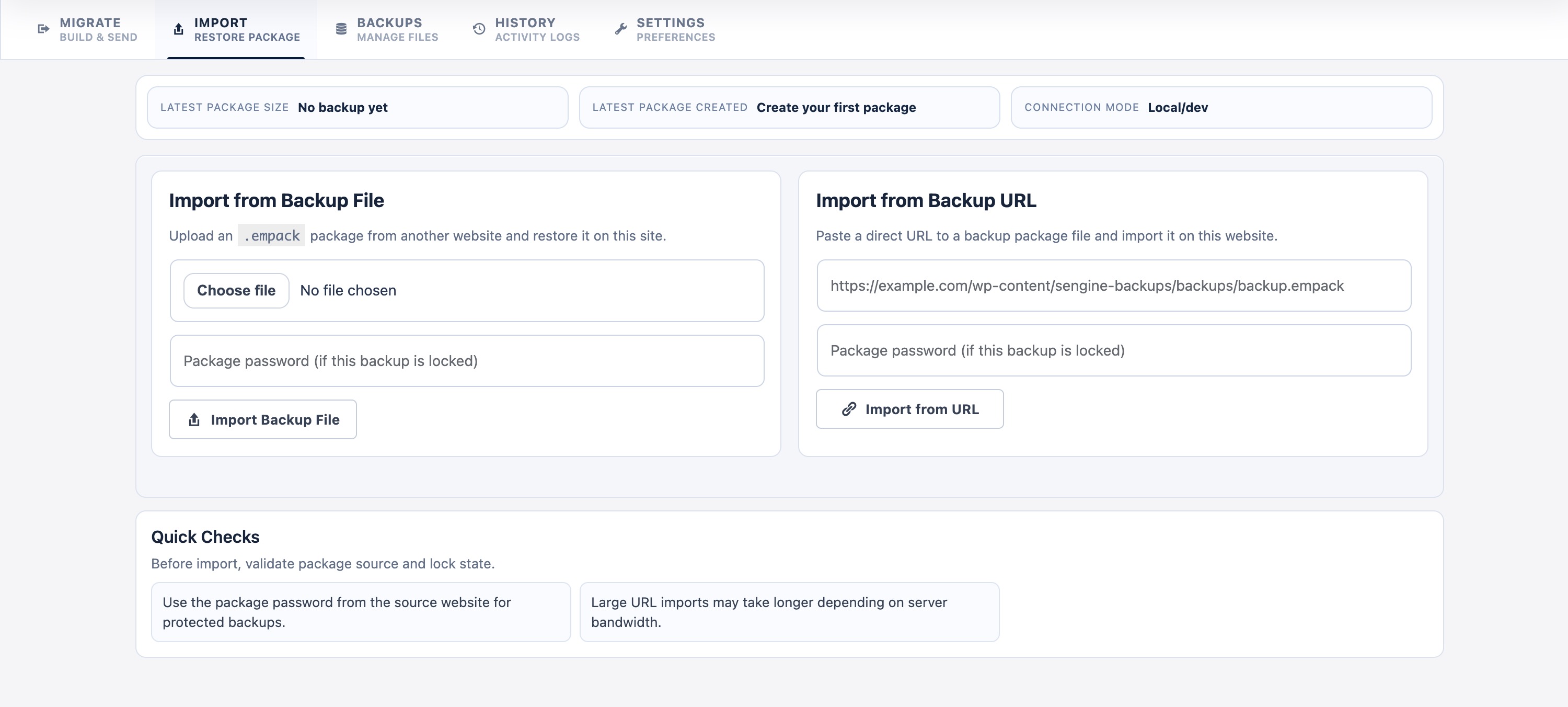The height and width of the screenshot is (707, 1568).
Task: Click the Import from URL button
Action: pos(909,408)
